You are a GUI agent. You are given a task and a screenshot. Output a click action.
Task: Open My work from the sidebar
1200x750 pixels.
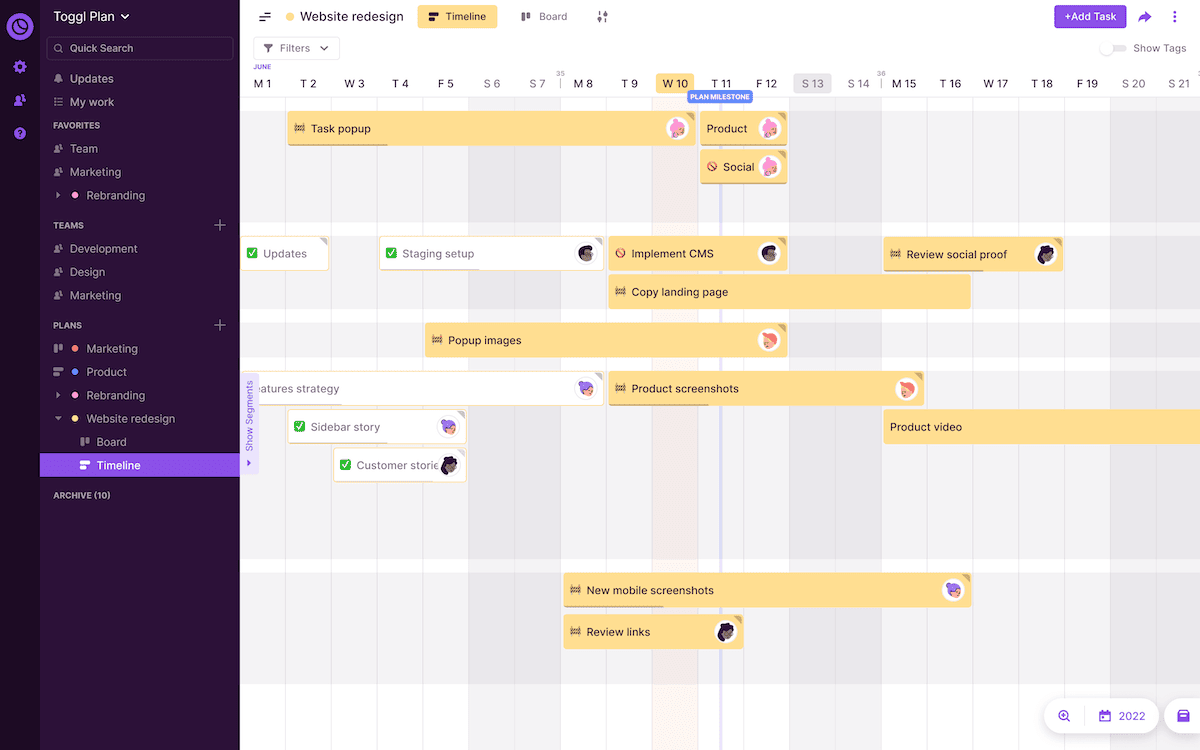(93, 101)
